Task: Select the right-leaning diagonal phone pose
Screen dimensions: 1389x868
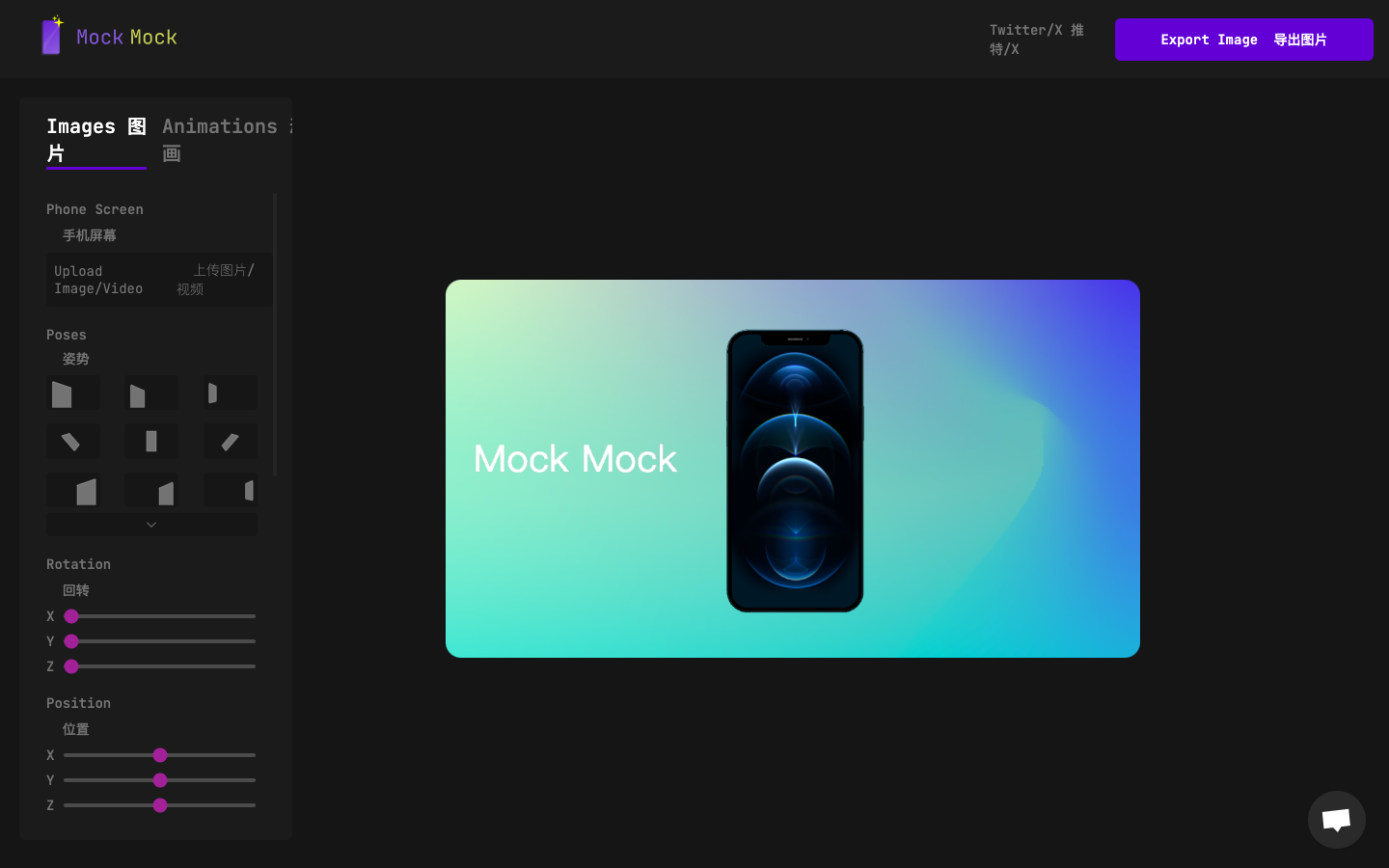Action: coord(230,441)
